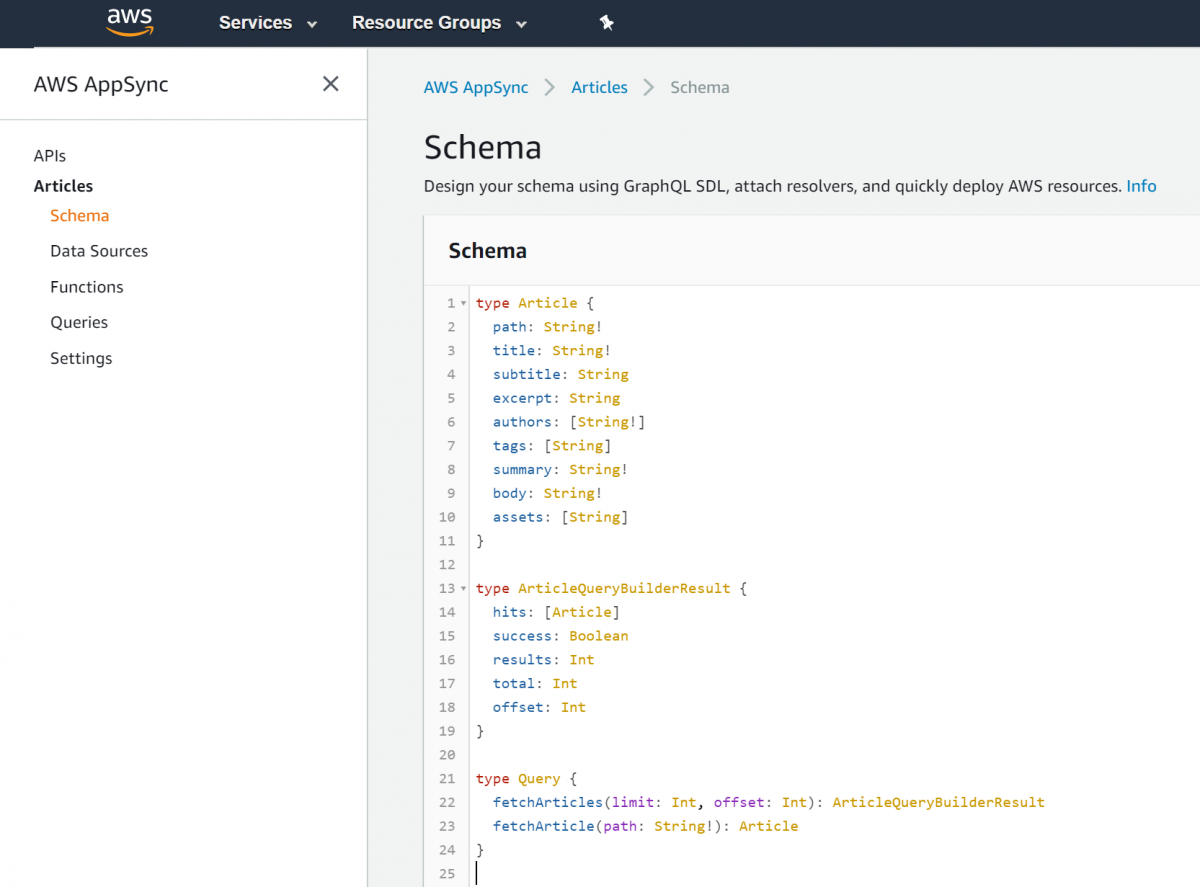Click the AWS logo in the top bar
This screenshot has height=887, width=1200.
129,22
